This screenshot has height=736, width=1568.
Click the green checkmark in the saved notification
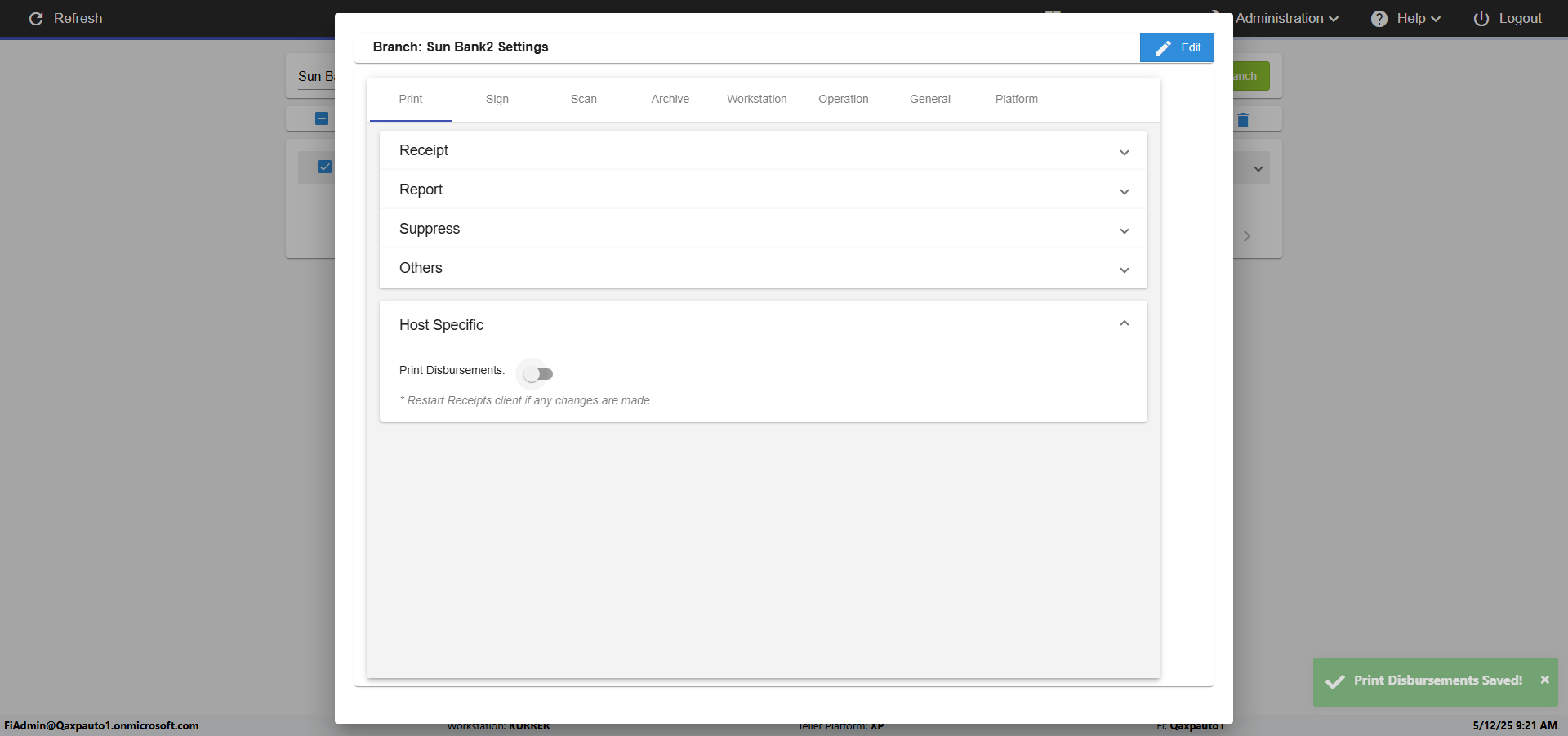(1335, 681)
